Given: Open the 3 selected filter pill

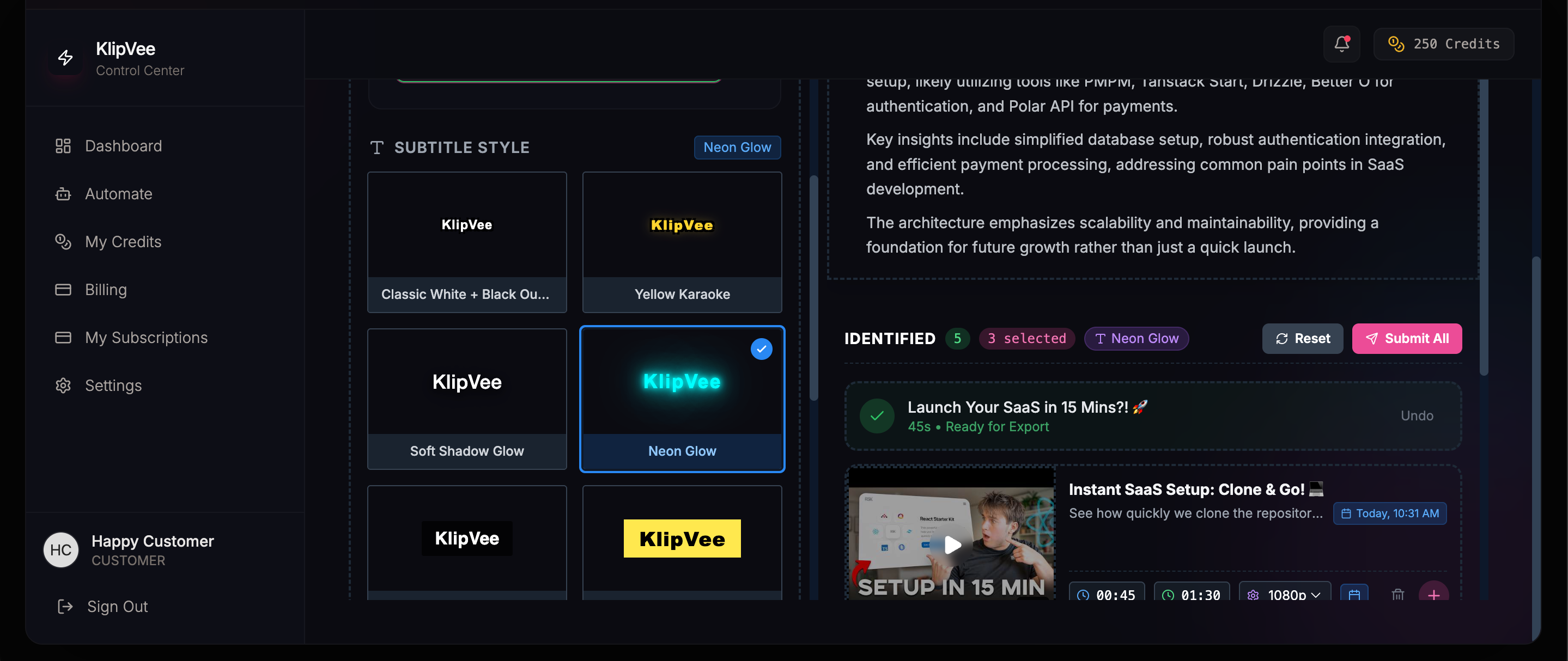Looking at the screenshot, I should click(x=1027, y=339).
